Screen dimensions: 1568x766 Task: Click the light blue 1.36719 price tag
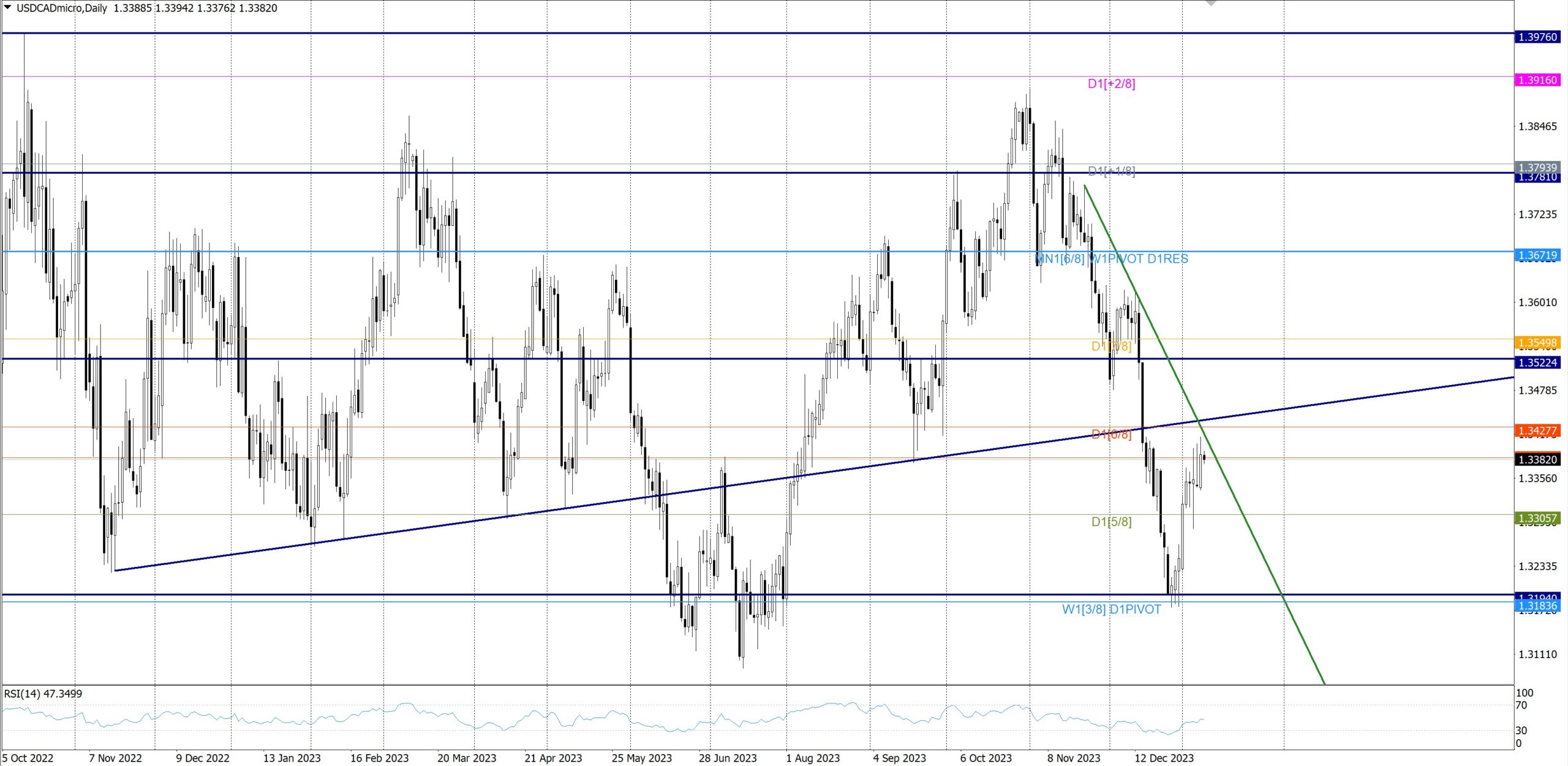tap(1537, 255)
